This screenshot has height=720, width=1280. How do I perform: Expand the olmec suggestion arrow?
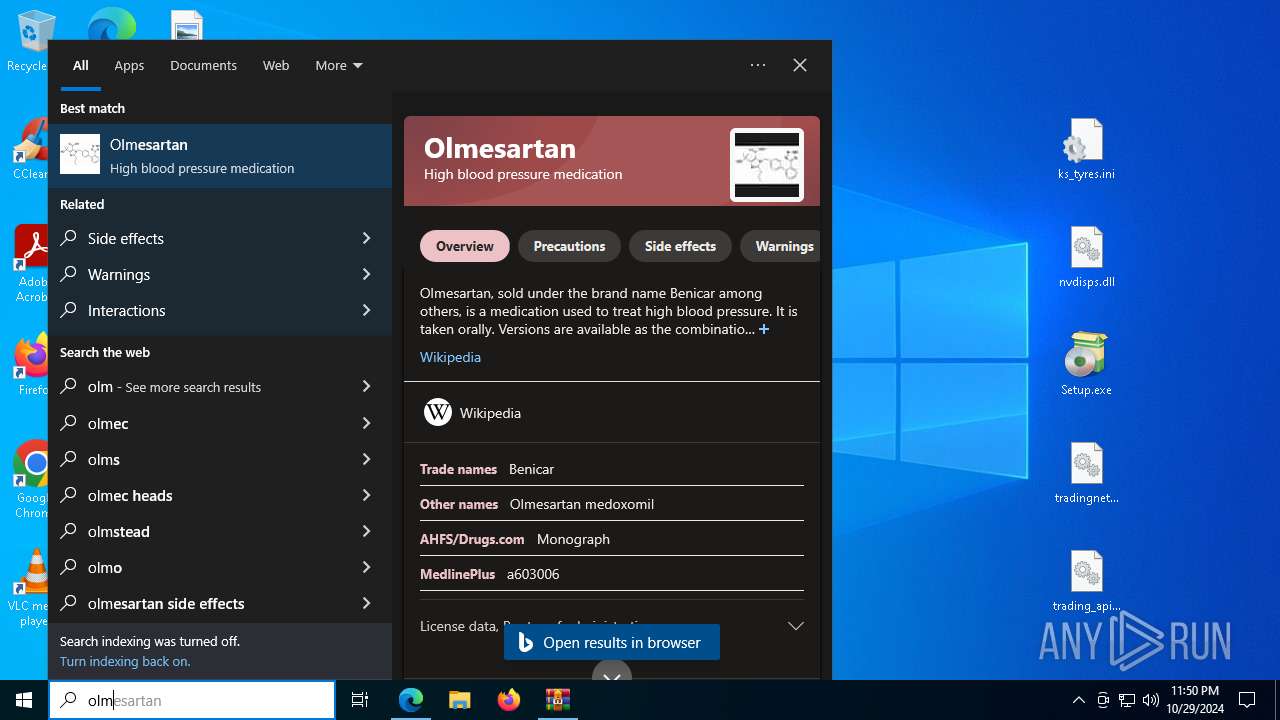pos(366,423)
